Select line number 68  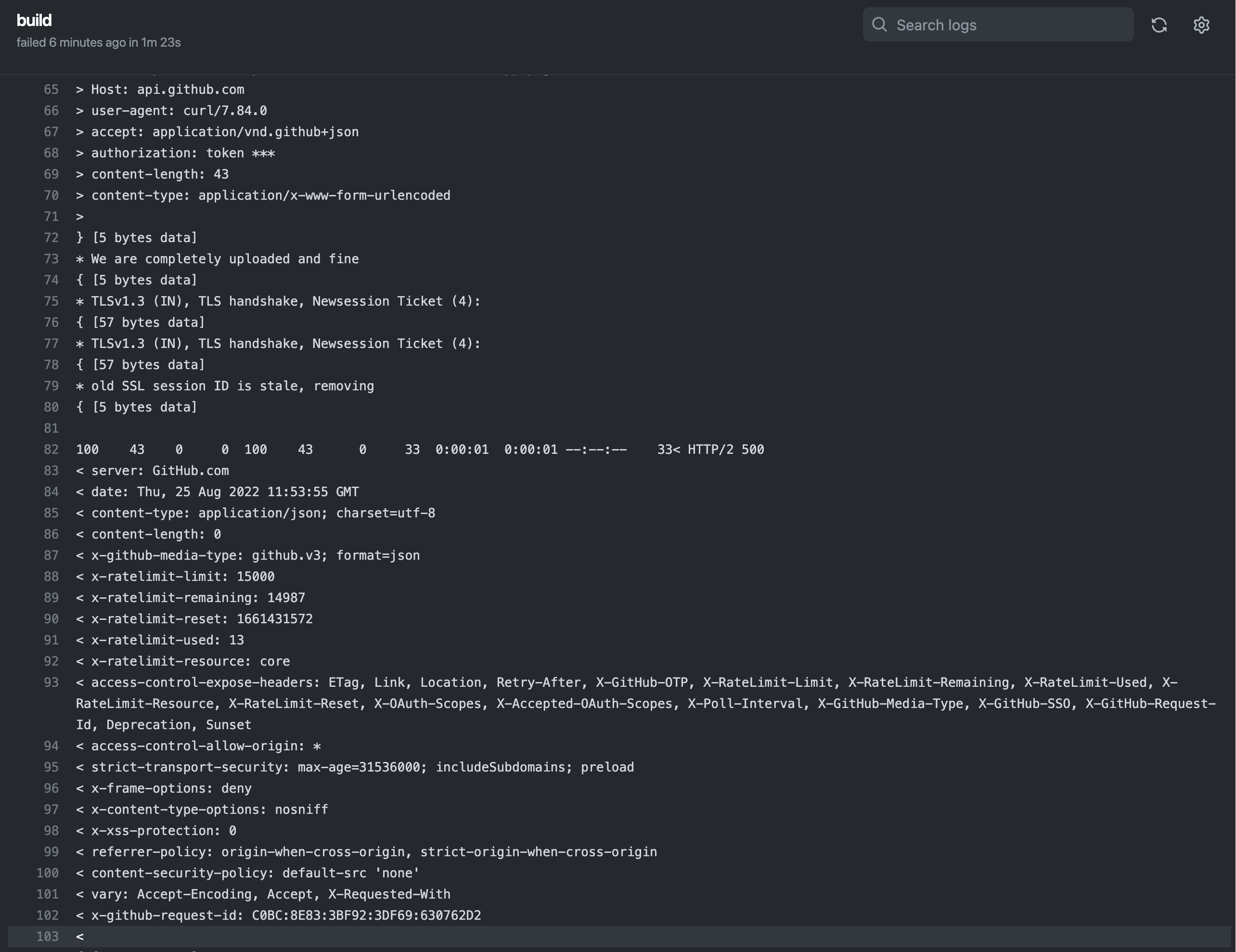pyautogui.click(x=51, y=153)
